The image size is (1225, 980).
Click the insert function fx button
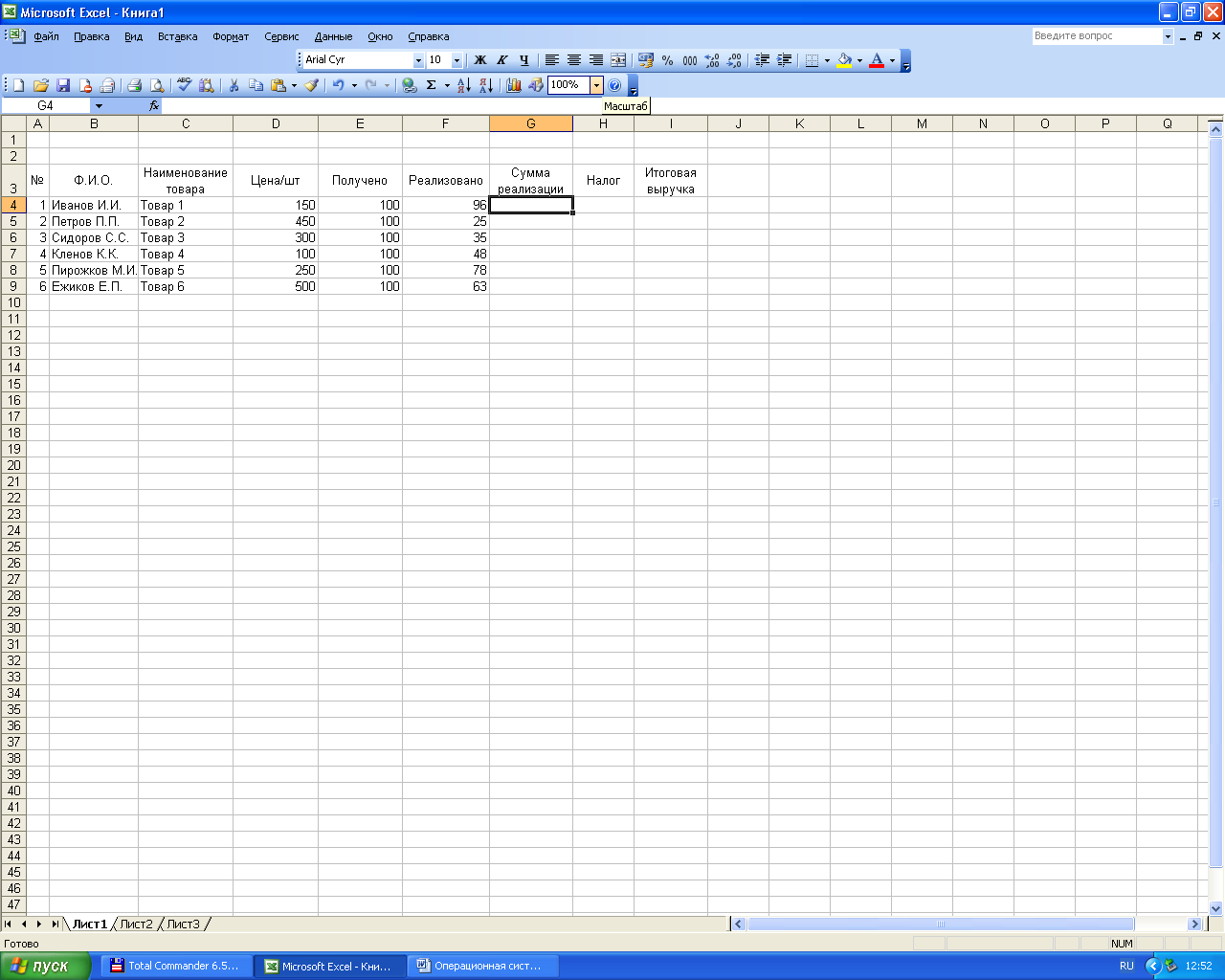(x=154, y=106)
